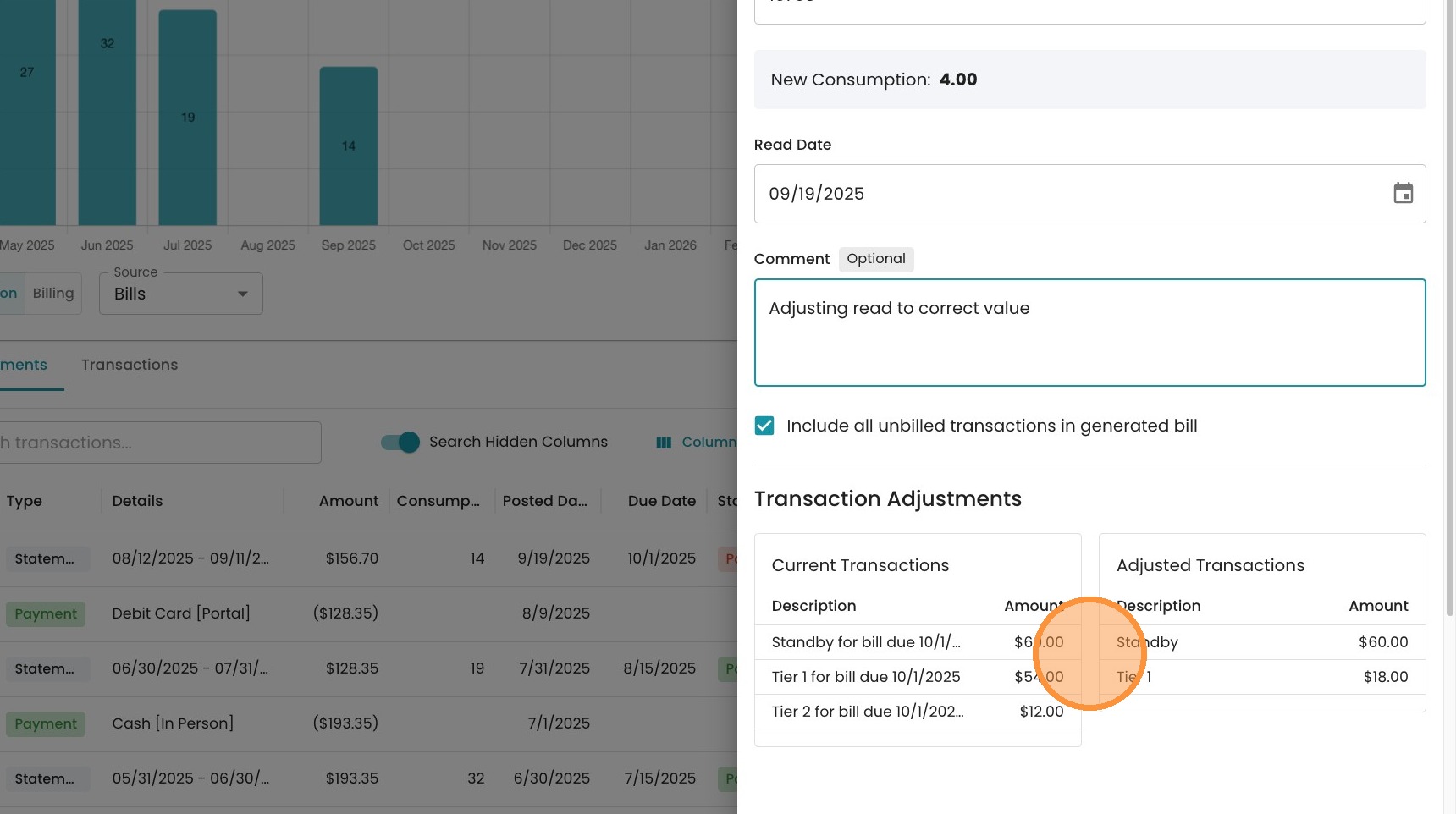The height and width of the screenshot is (814, 1456).
Task: Click the Comment text area
Action: pyautogui.click(x=1089, y=333)
